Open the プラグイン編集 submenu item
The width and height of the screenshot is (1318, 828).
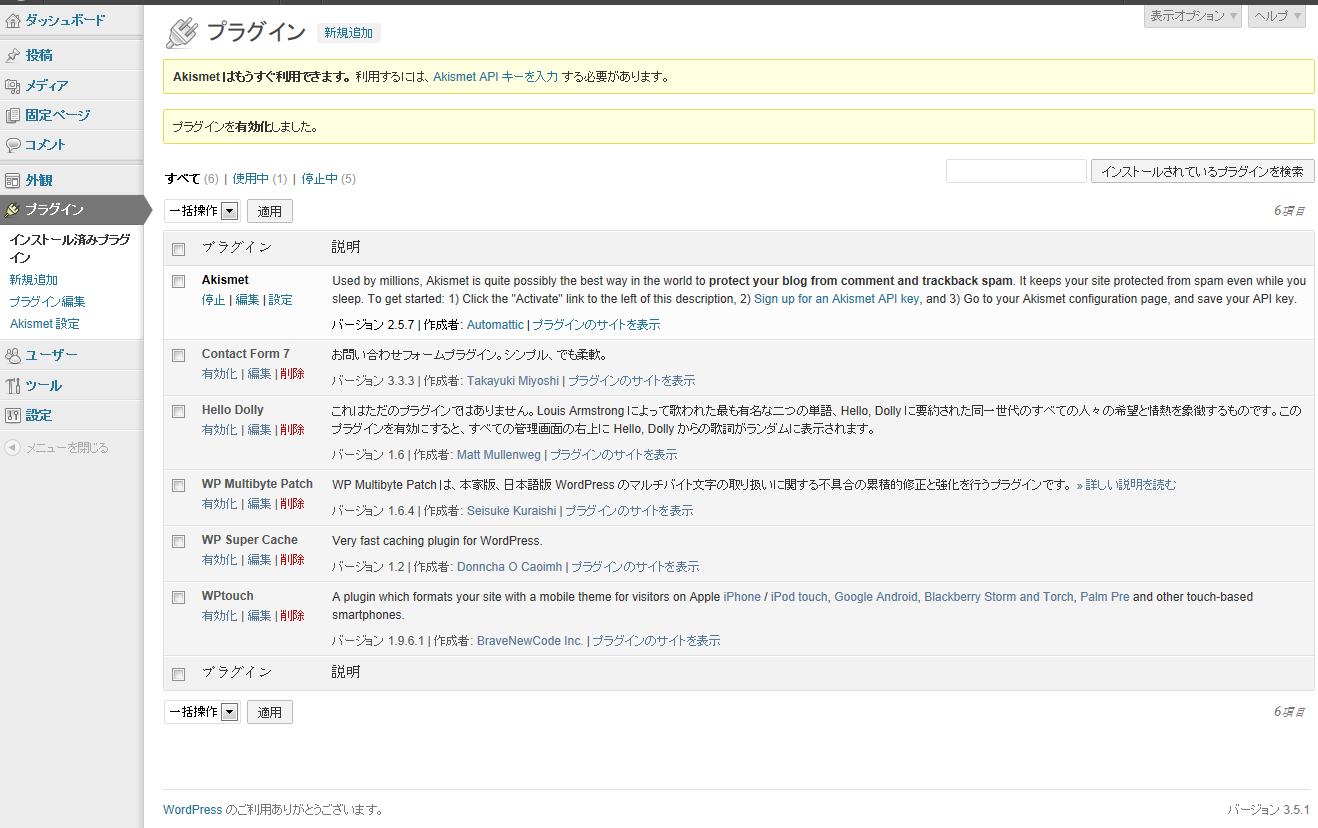pos(47,302)
